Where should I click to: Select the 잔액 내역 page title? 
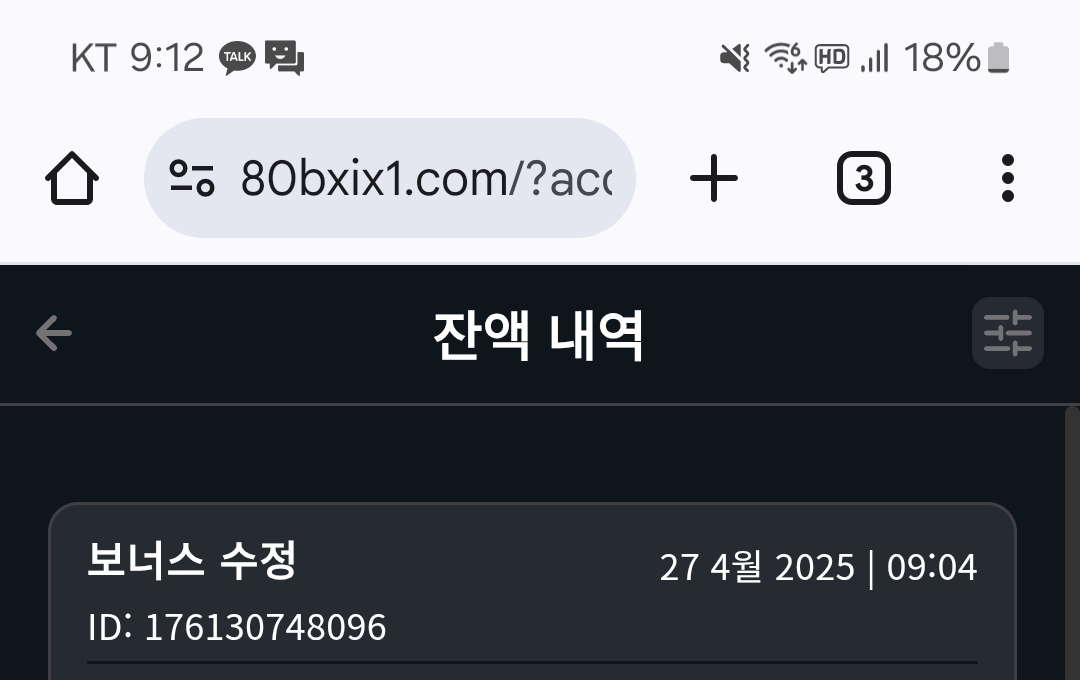point(538,336)
